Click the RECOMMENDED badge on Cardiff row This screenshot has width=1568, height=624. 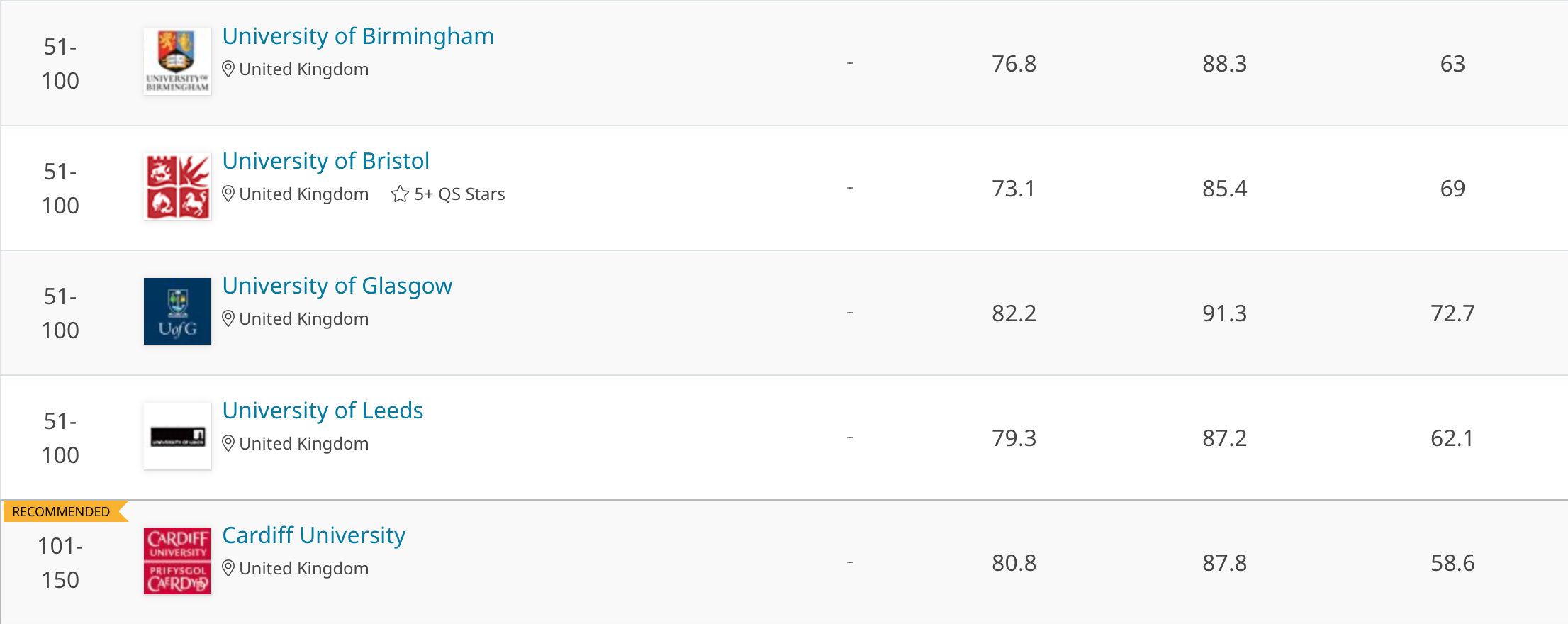[62, 512]
